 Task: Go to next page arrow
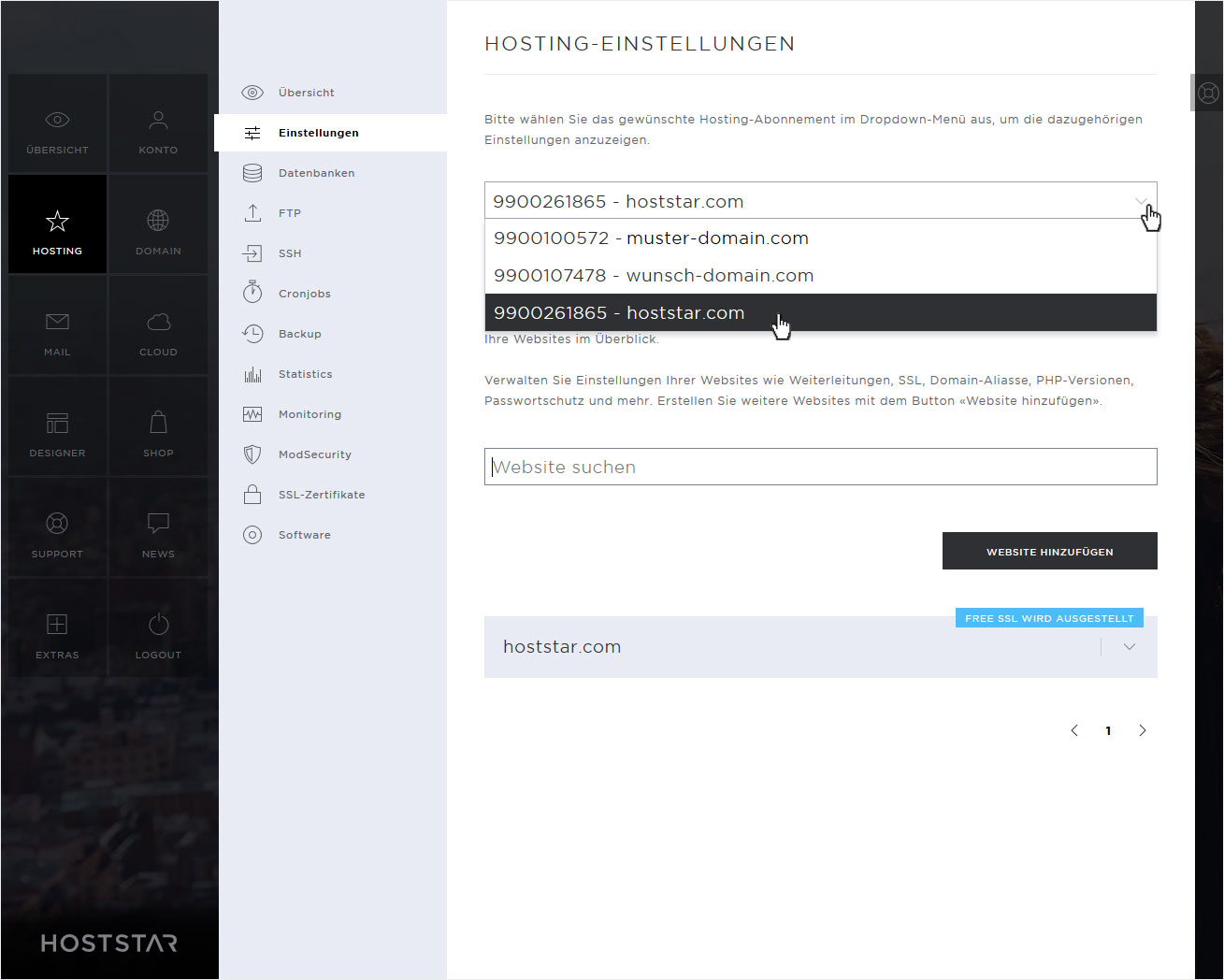[1143, 730]
